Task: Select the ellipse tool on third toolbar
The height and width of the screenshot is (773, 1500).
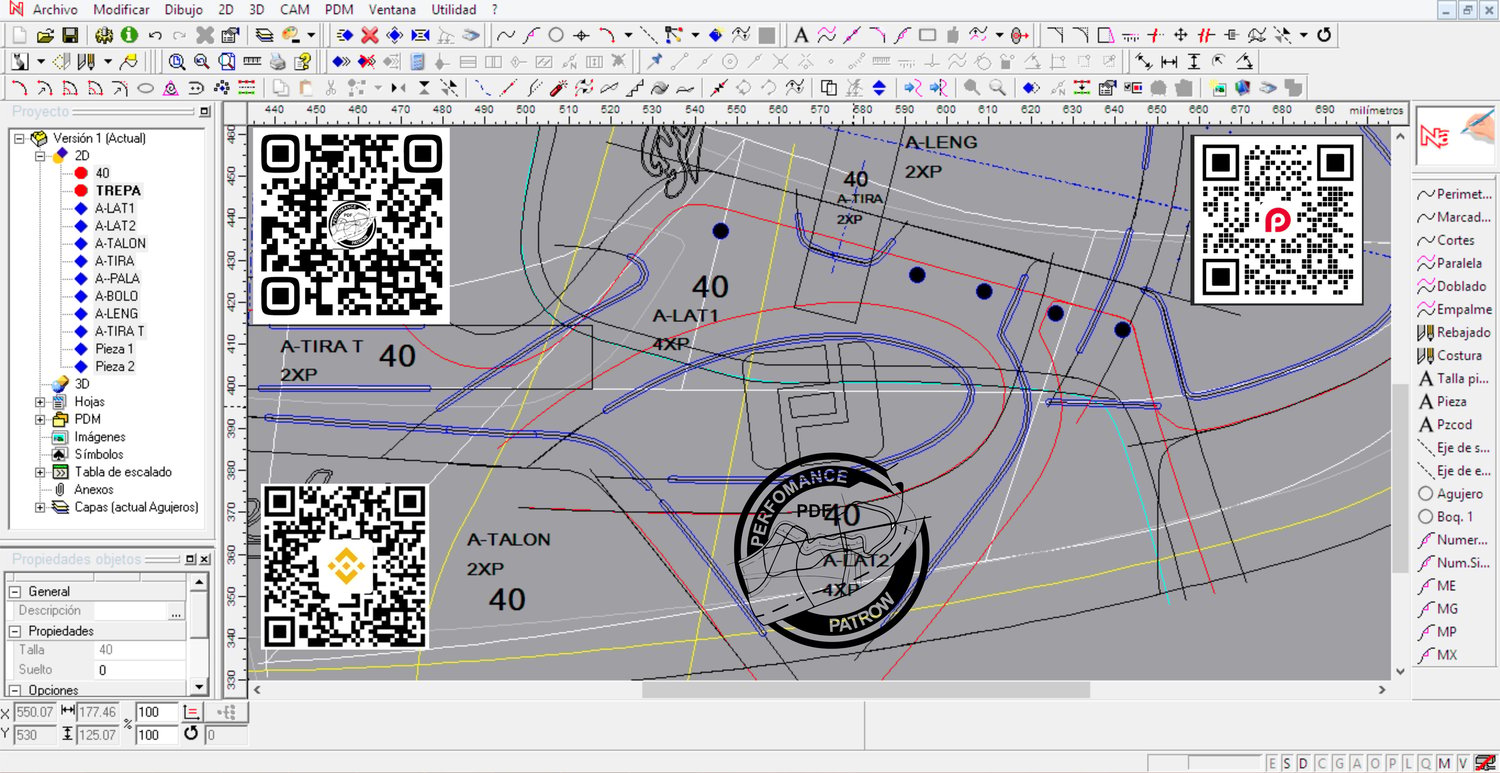Action: (x=145, y=88)
